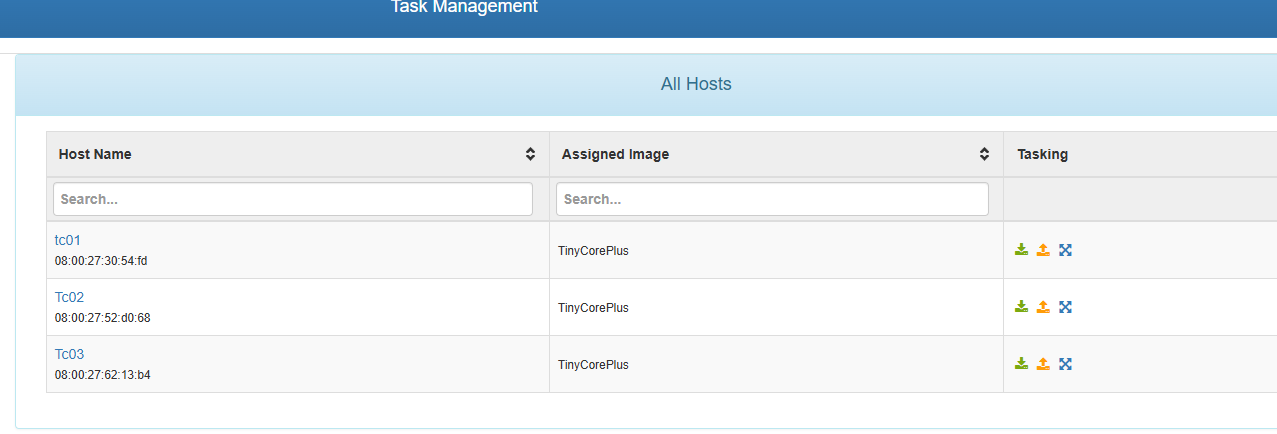Open the tc01 host link
Viewport: 1277px width, 434px height.
67,240
